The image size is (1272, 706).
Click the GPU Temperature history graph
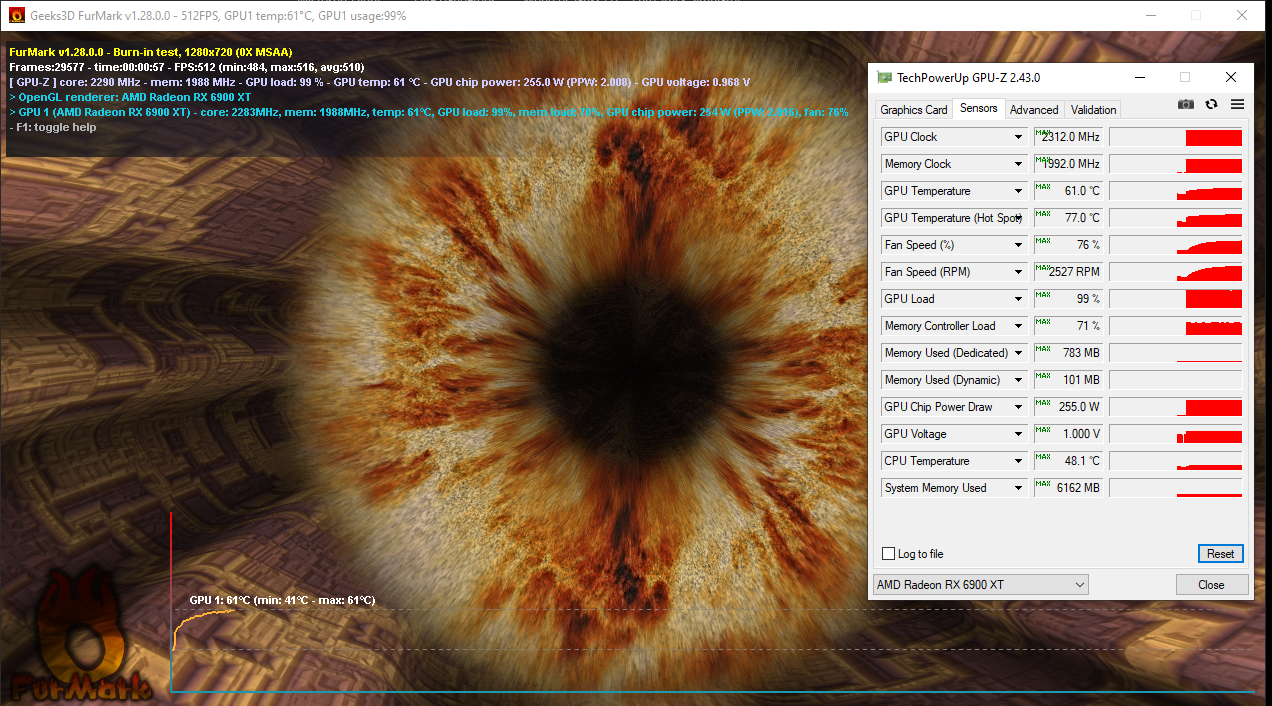pyautogui.click(x=1176, y=191)
